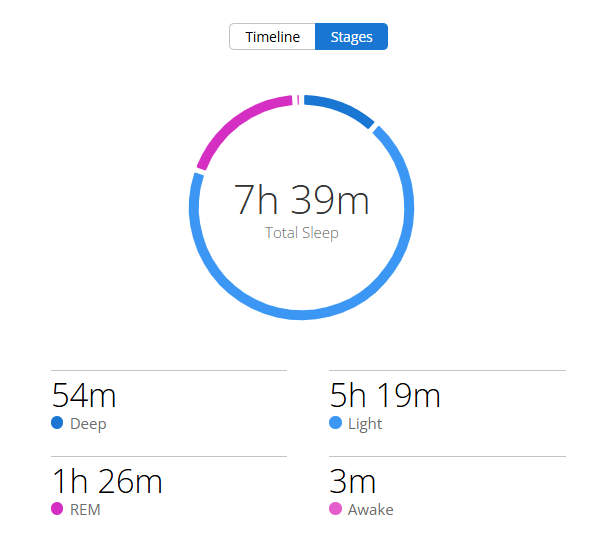603x538 pixels.
Task: Click the Awake pink legend dot
Action: (x=335, y=509)
